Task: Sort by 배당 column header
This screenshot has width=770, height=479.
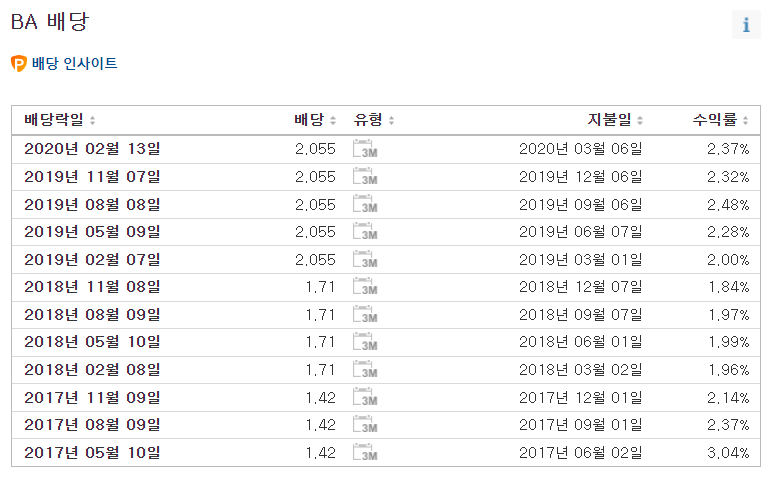Action: pos(315,120)
